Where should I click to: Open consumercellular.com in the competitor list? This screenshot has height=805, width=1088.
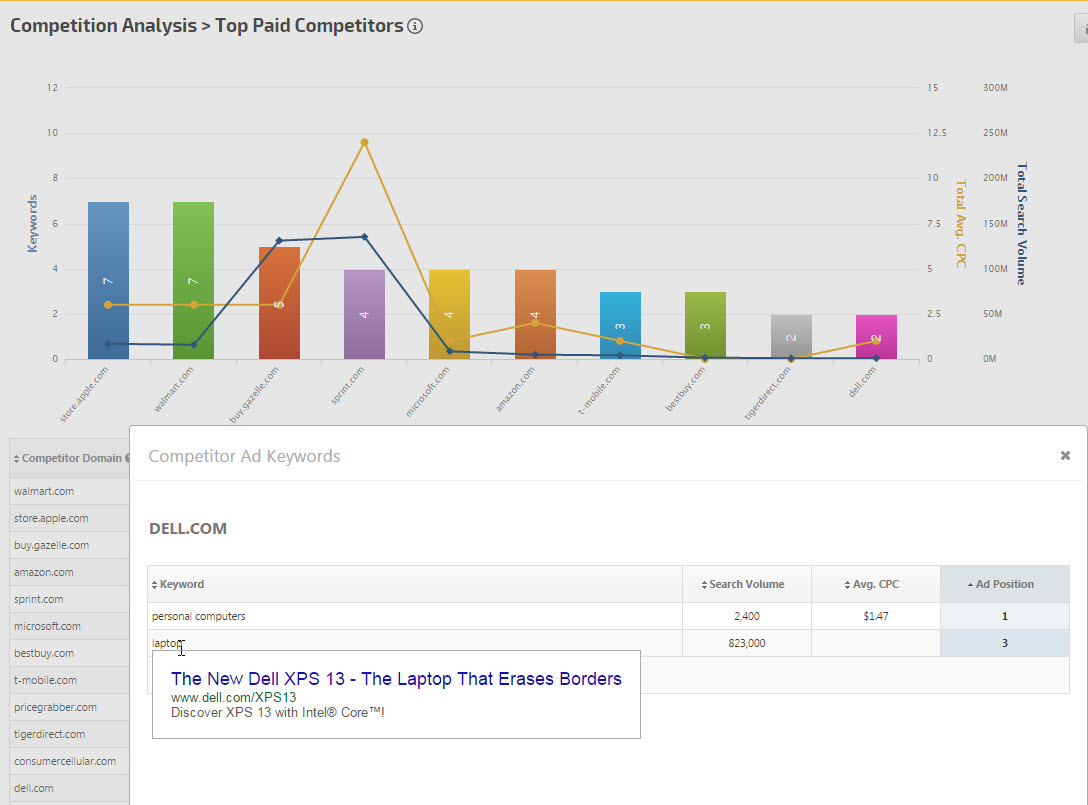(64, 761)
